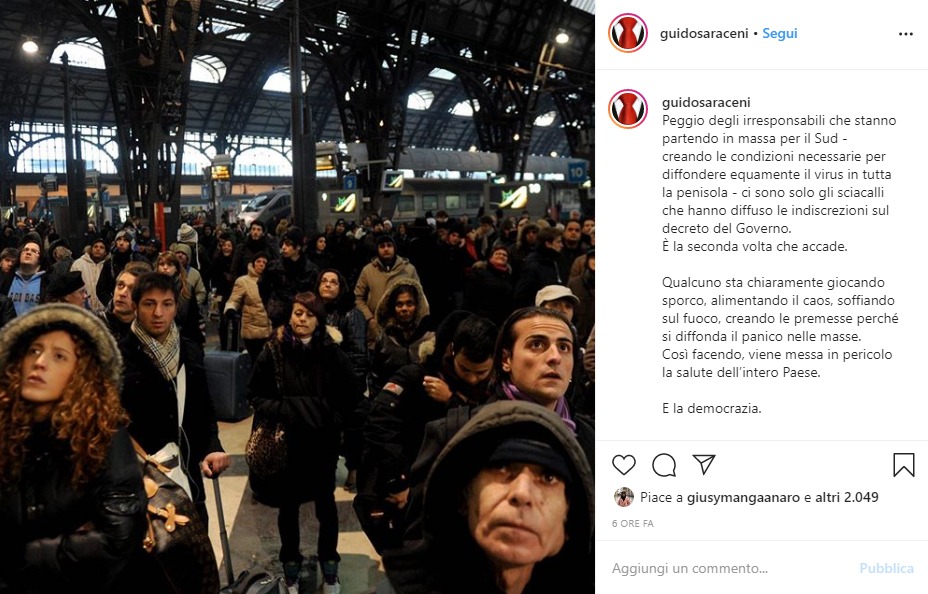928x594 pixels.
Task: Open the caption avatar next to the post text
Action: point(628,109)
